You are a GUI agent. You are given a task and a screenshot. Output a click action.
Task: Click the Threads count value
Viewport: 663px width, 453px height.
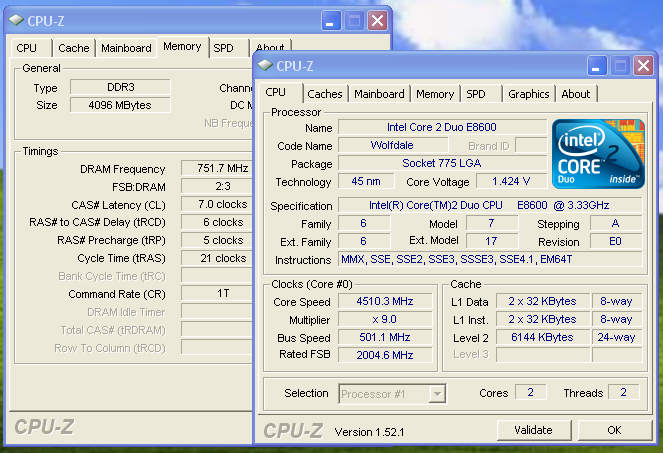click(x=624, y=393)
